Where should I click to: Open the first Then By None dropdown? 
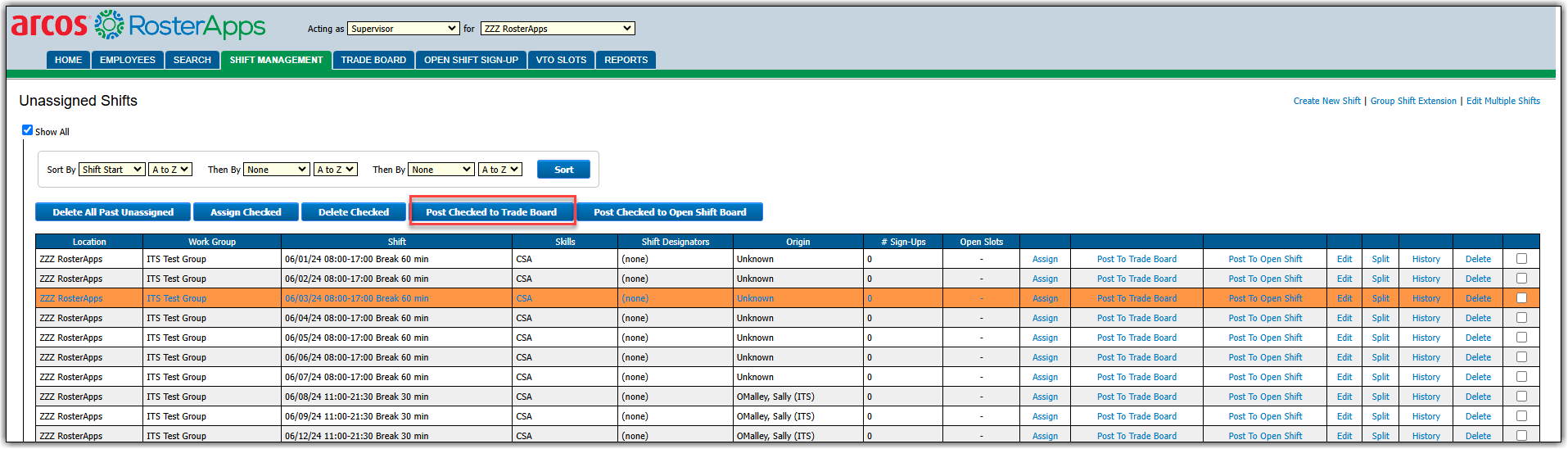[x=277, y=170]
